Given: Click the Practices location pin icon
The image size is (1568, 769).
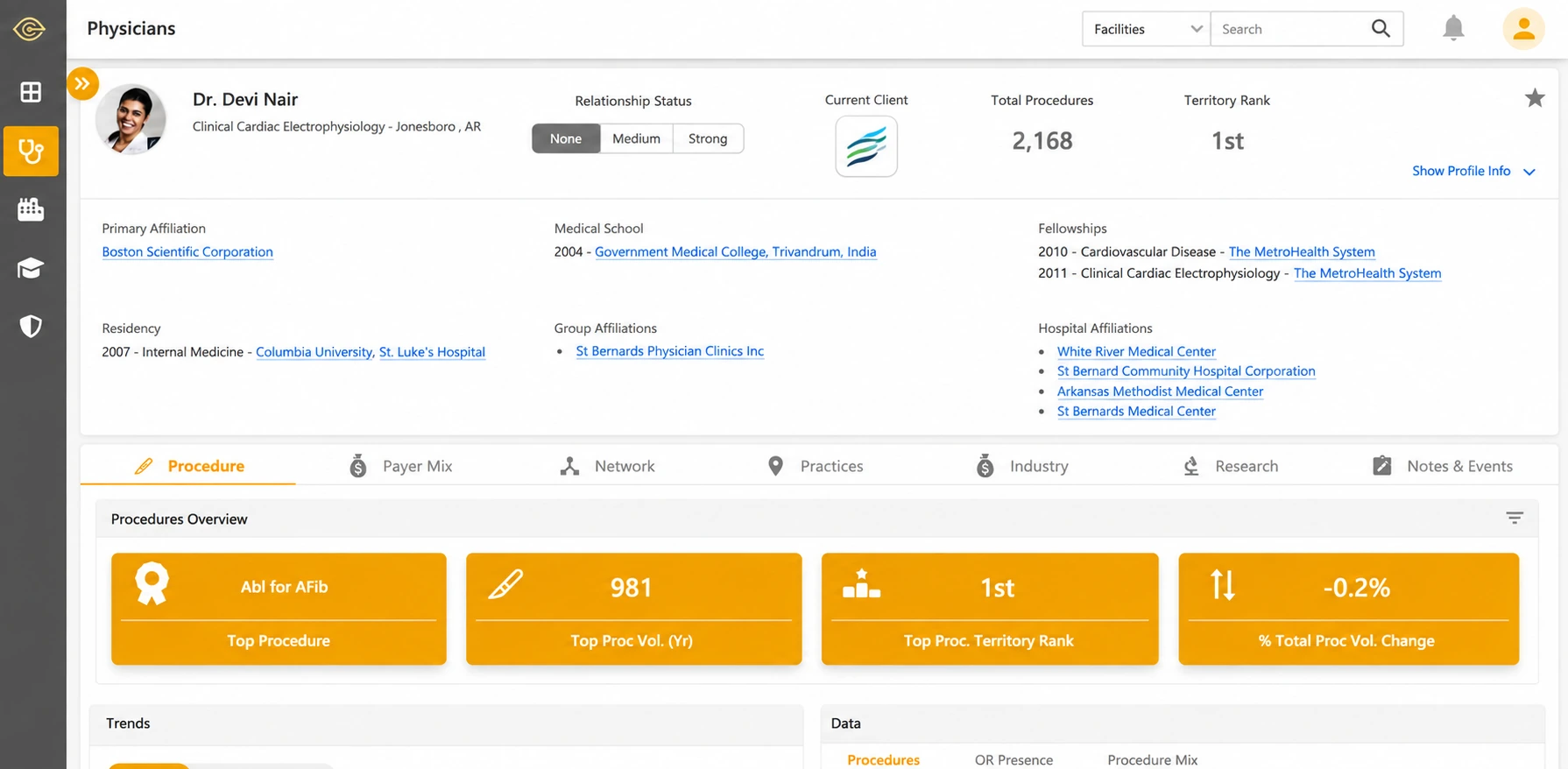Looking at the screenshot, I should click(x=775, y=466).
